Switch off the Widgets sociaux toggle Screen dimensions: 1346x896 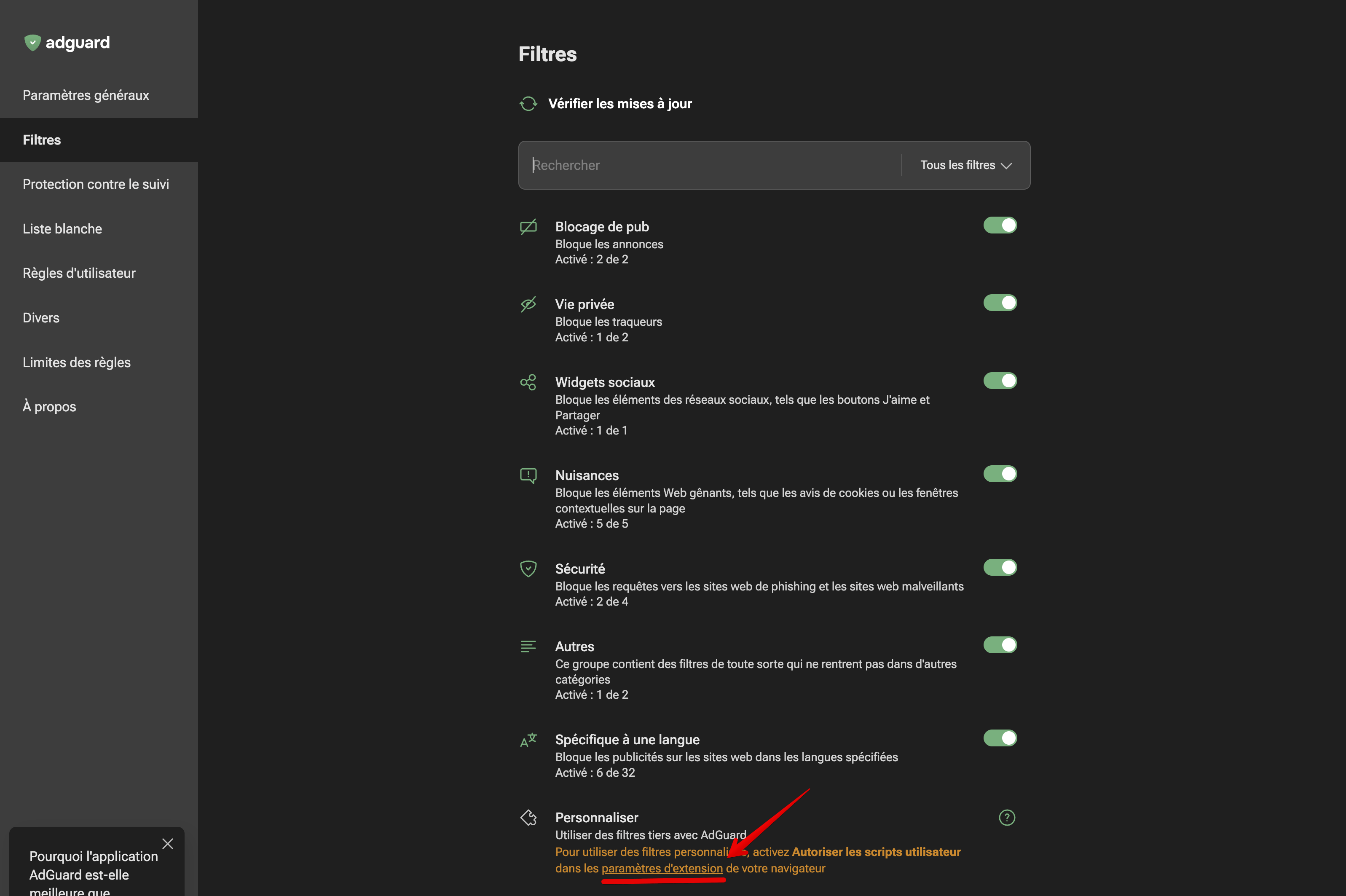tap(1000, 381)
